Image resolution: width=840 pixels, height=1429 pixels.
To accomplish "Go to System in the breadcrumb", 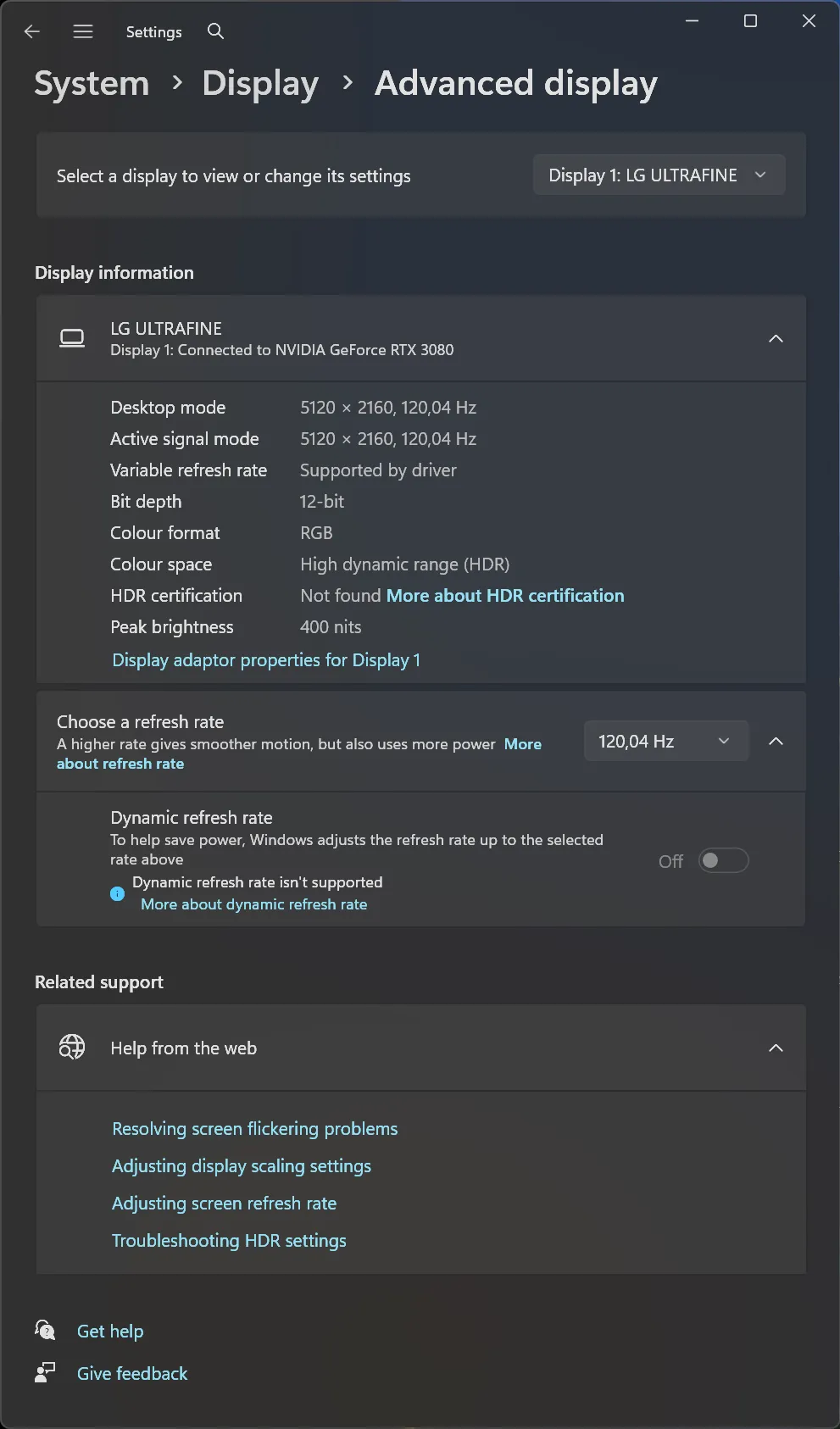I will coord(92,83).
